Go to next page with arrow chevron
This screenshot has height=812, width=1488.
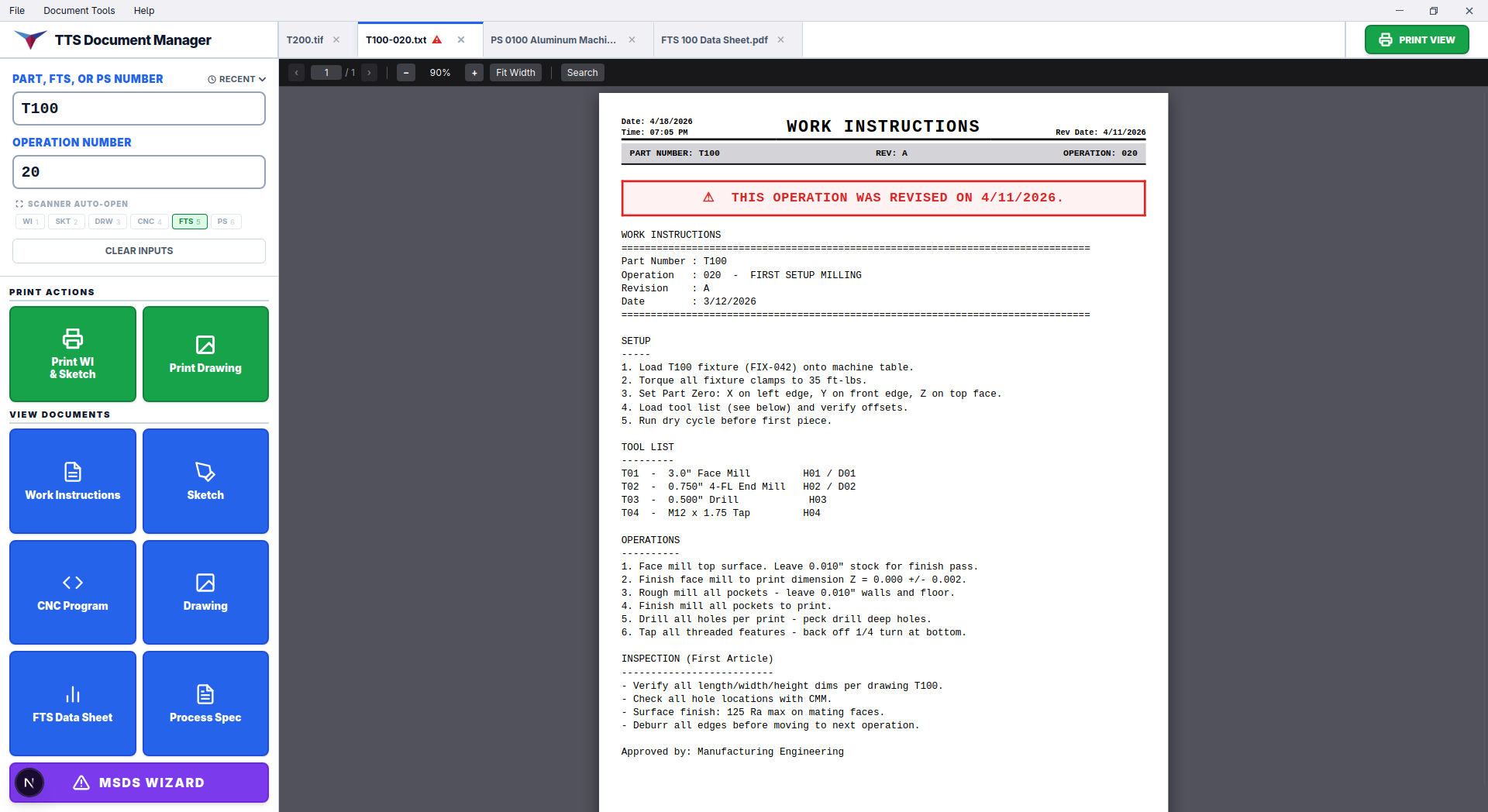click(x=370, y=72)
